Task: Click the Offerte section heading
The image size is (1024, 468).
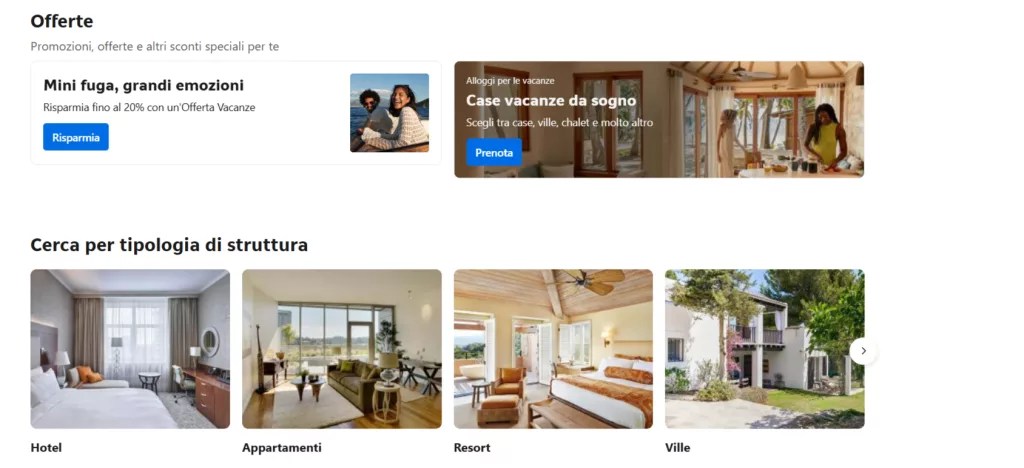Action: 62,21
